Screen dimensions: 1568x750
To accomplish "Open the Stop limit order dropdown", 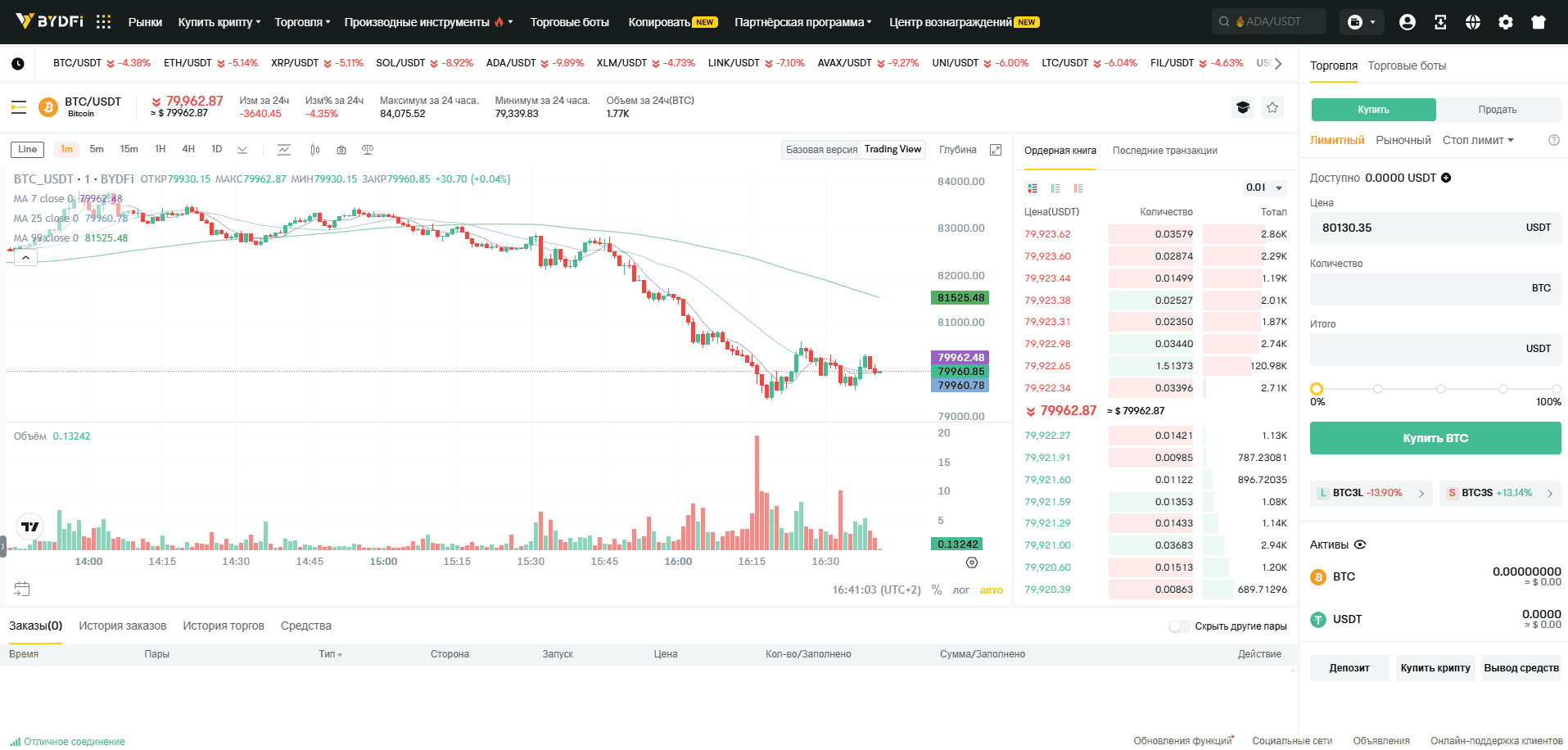I will click(x=1478, y=140).
